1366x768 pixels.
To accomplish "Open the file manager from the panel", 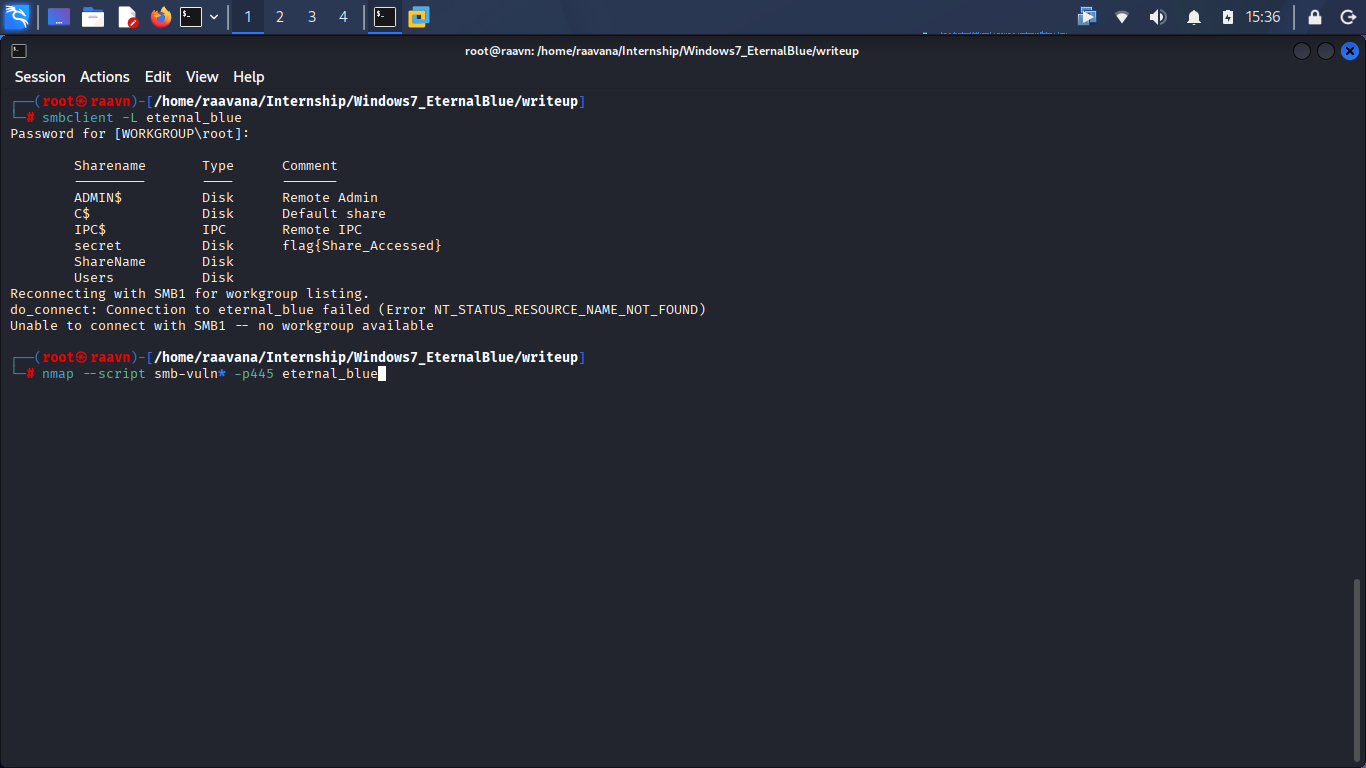I will 93,17.
